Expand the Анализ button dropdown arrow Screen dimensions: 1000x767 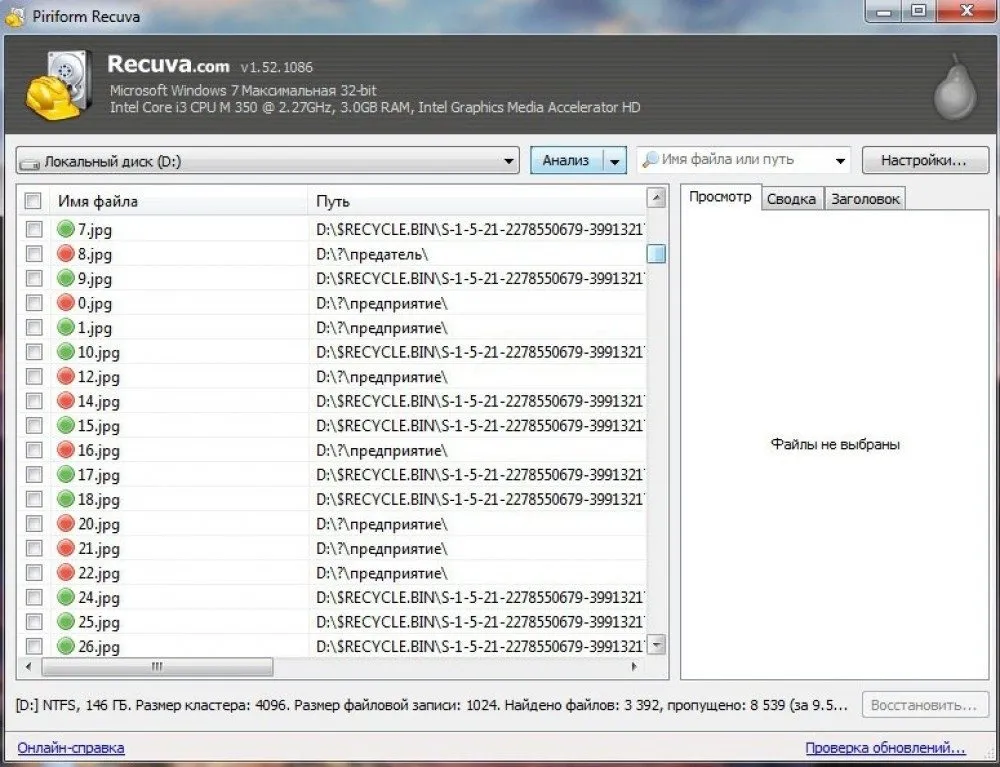[614, 161]
